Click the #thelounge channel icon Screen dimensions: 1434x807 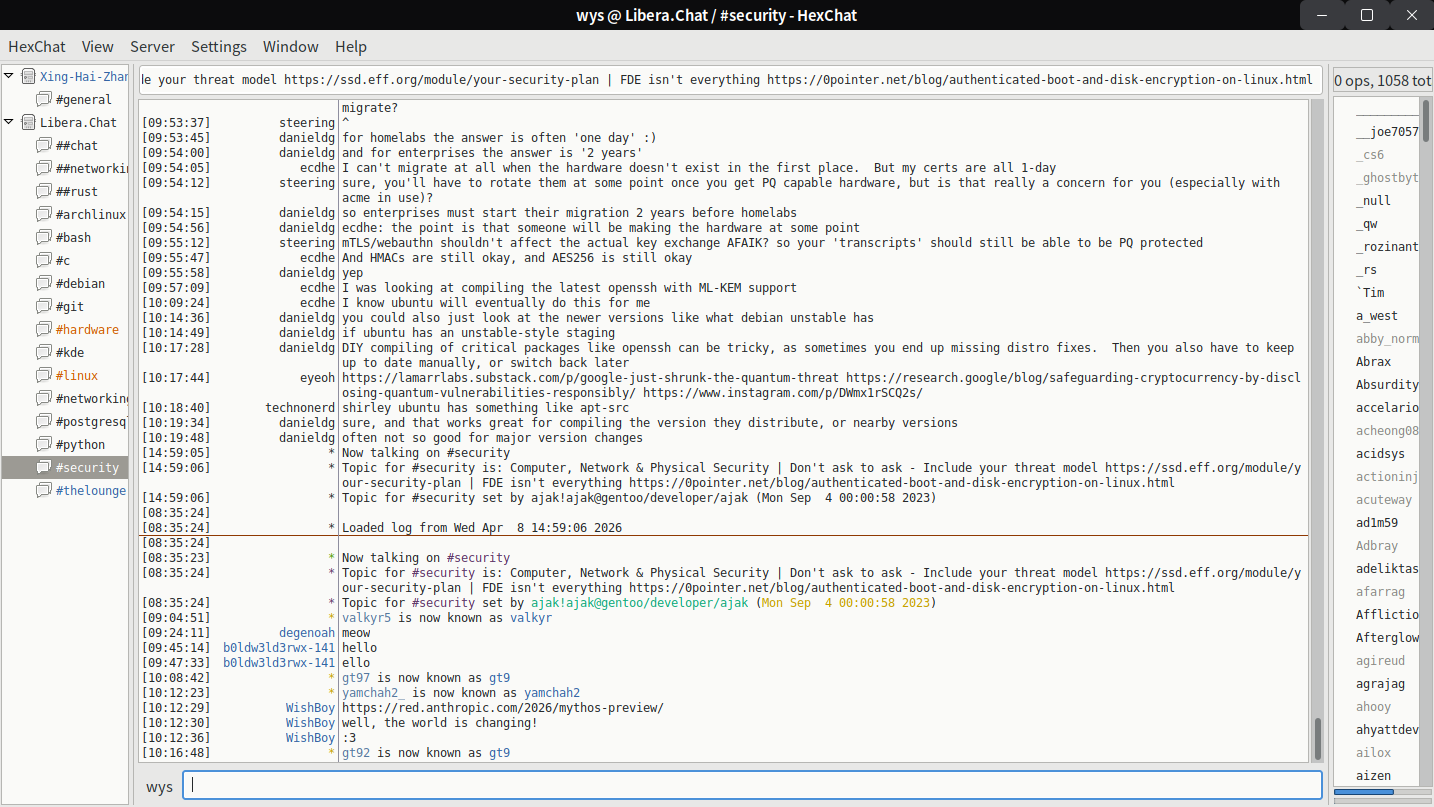44,490
